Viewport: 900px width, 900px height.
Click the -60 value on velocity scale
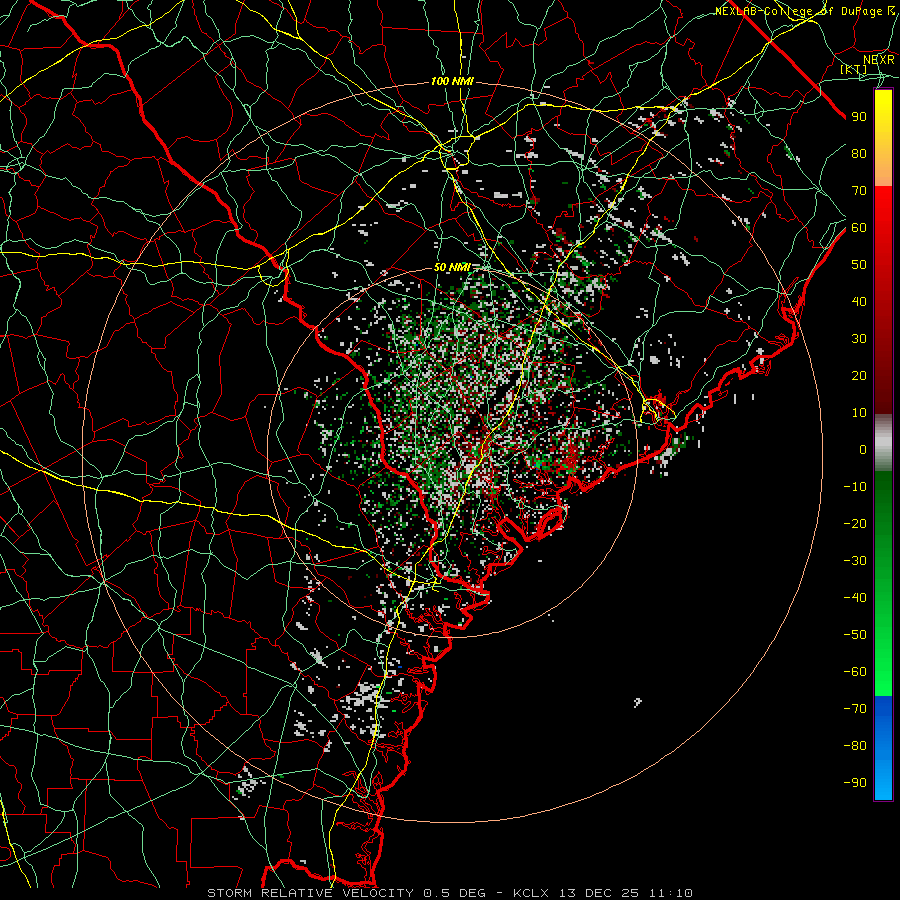point(855,672)
